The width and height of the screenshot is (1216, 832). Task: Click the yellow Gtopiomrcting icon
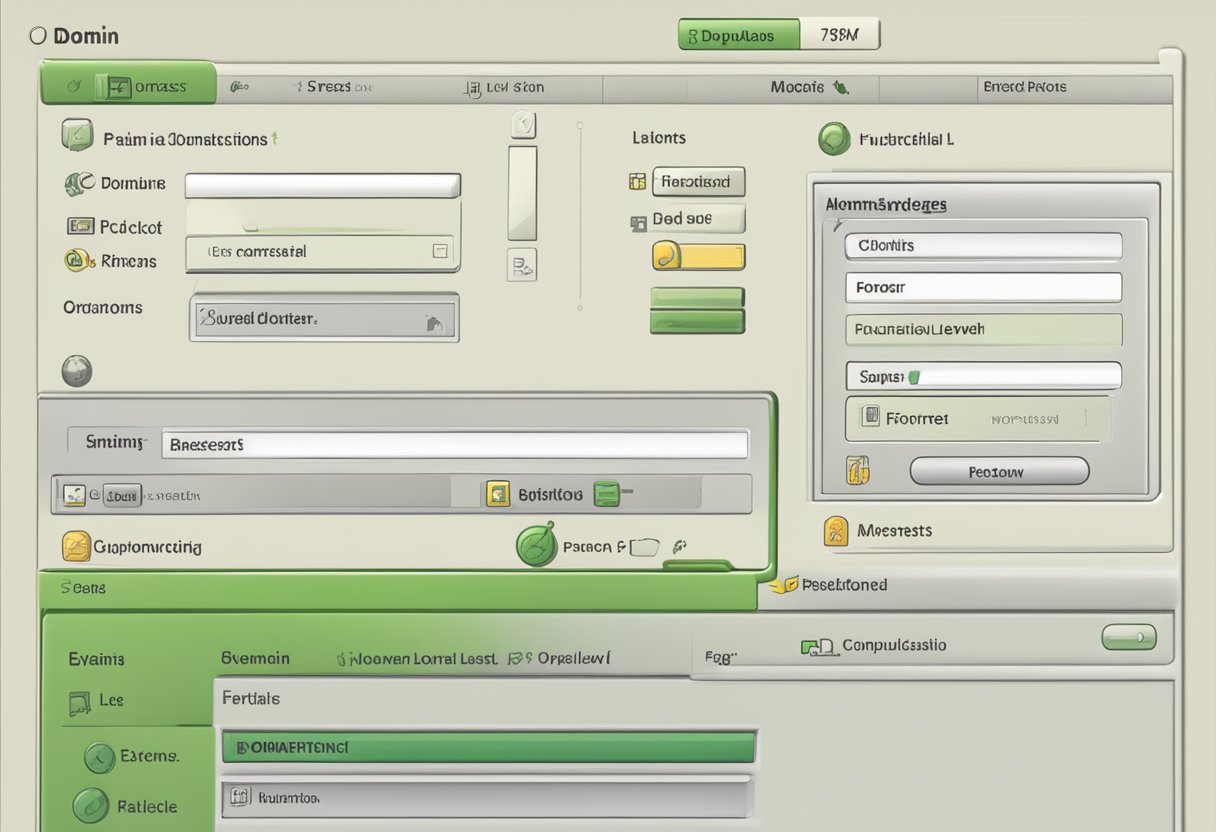click(x=76, y=546)
